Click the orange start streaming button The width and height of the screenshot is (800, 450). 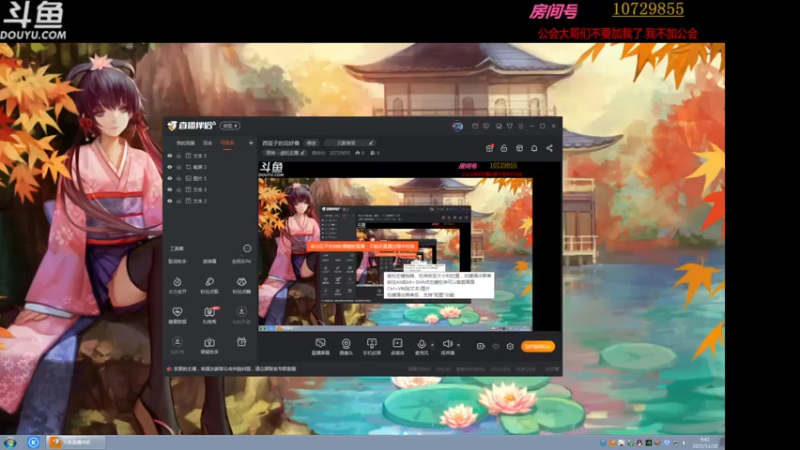point(538,346)
